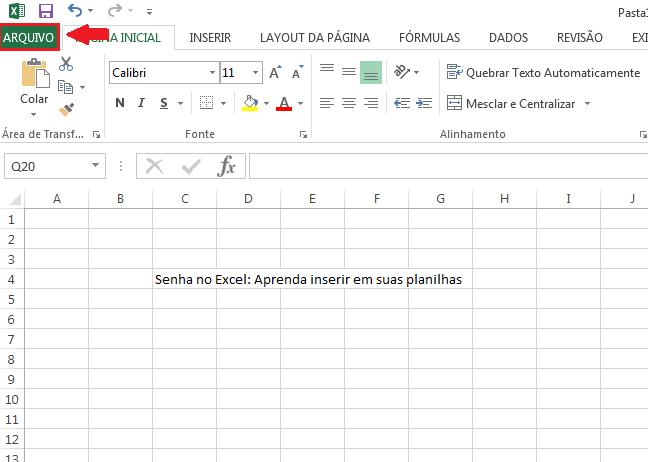
Task: Click the Colar paste icon
Action: click(34, 75)
